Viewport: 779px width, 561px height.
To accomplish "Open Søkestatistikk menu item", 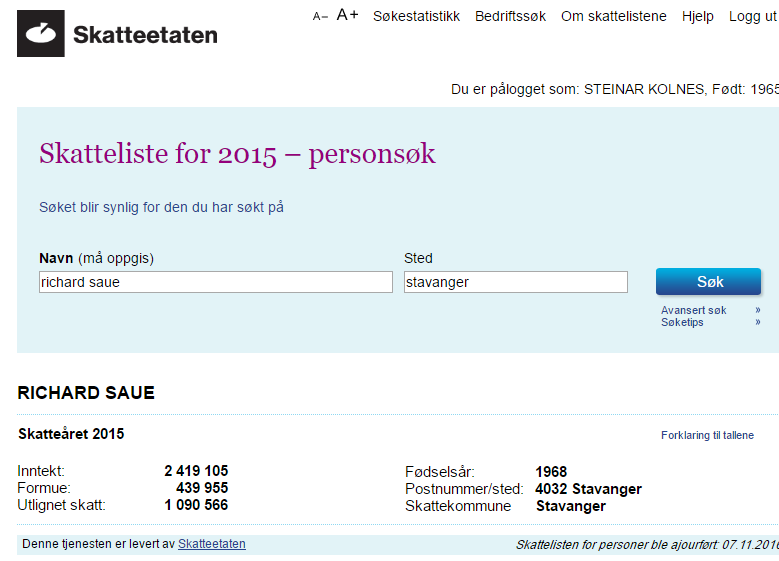I will pyautogui.click(x=416, y=16).
